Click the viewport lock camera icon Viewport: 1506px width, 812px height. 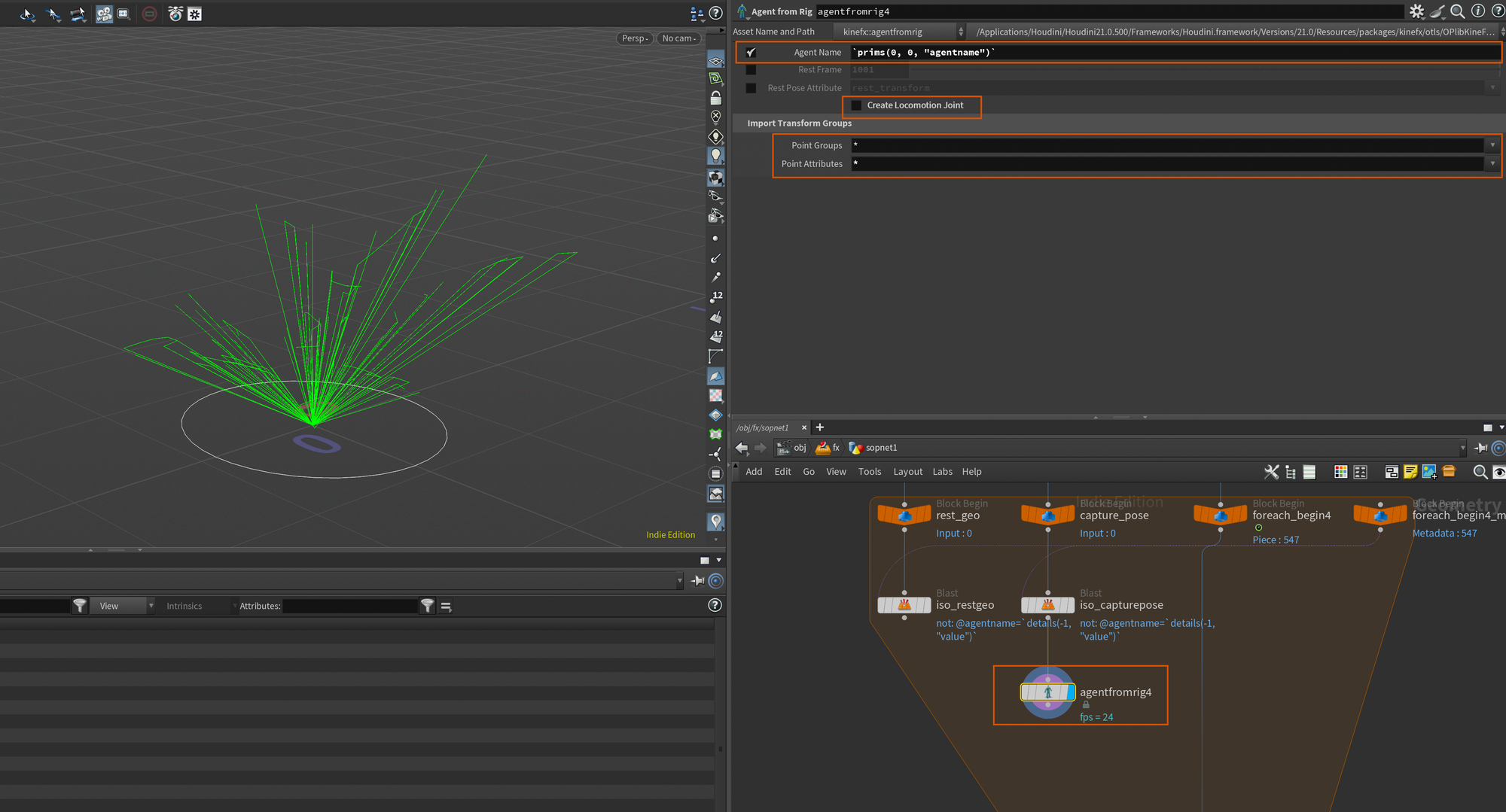click(x=715, y=99)
